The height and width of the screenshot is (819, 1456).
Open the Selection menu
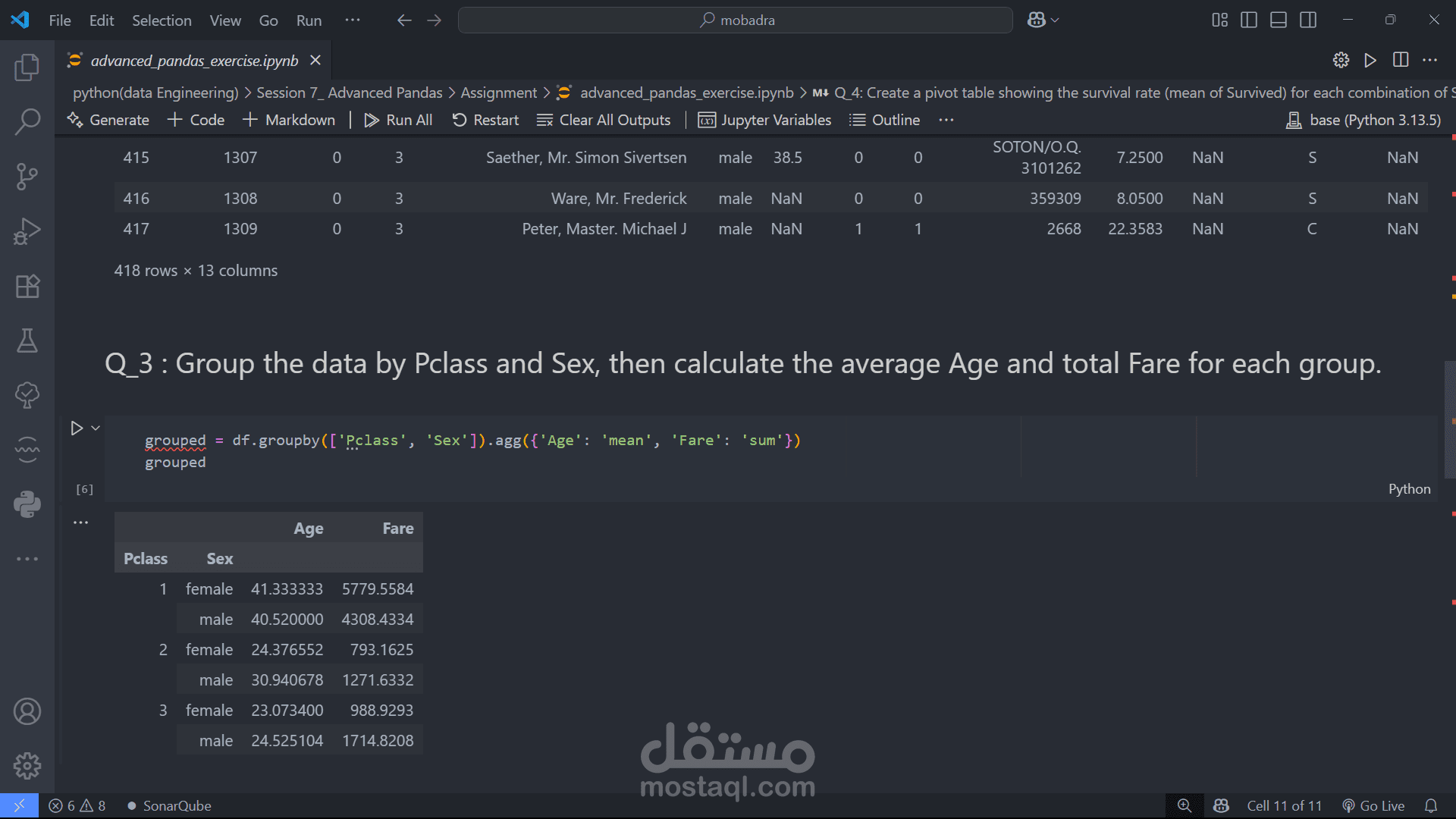pyautogui.click(x=162, y=20)
